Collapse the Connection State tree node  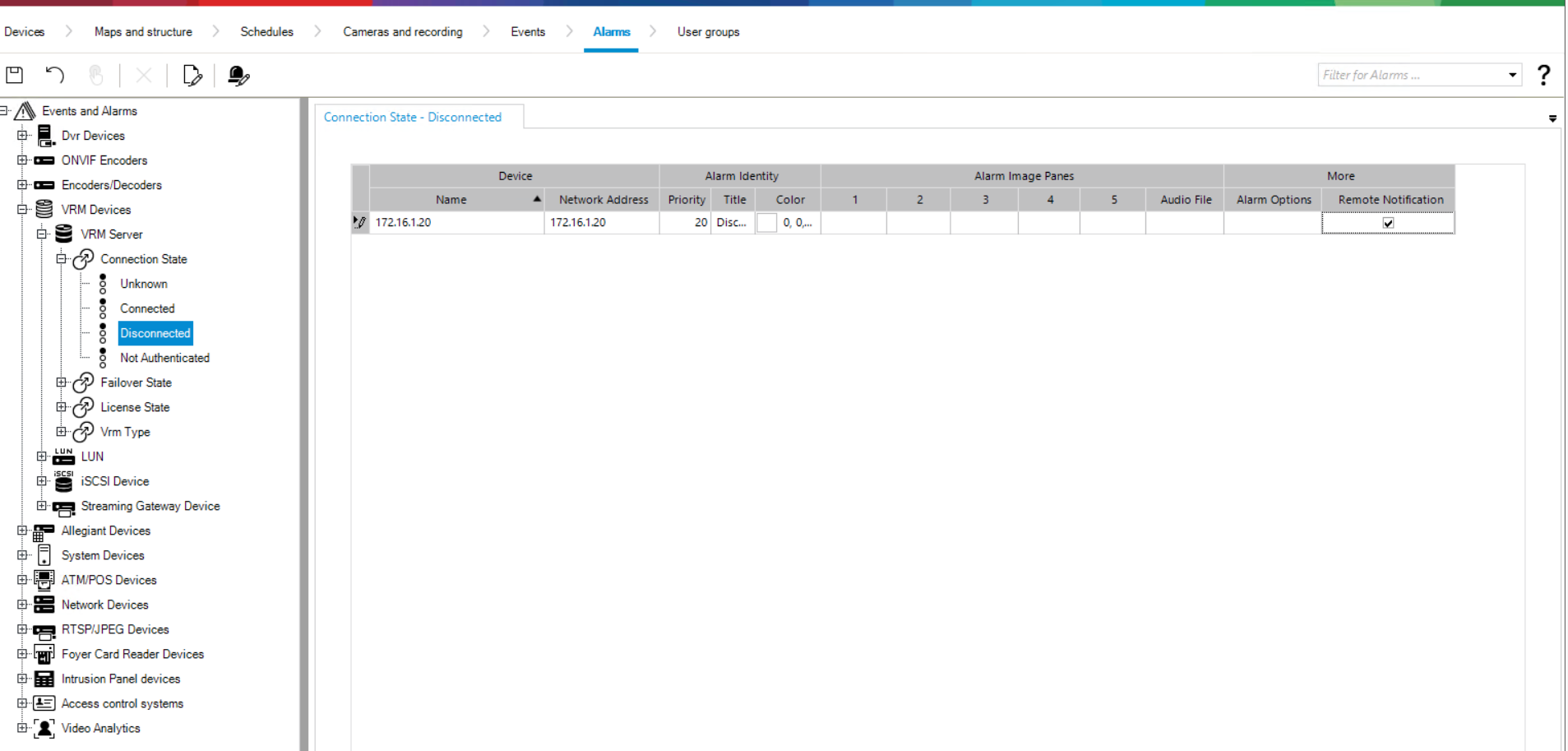(x=62, y=259)
